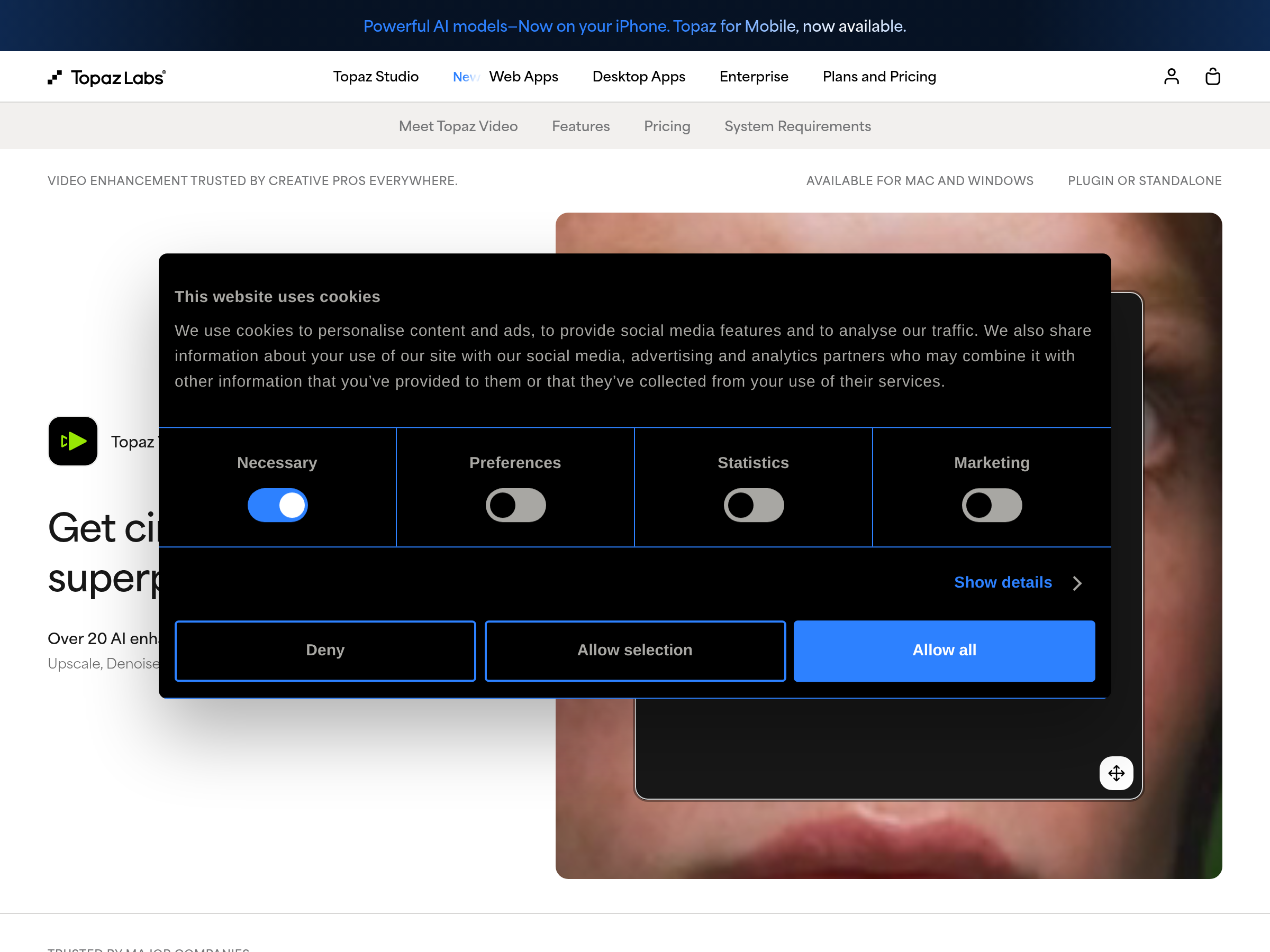Open the shopping bag cart icon
Image resolution: width=1270 pixels, height=952 pixels.
pyautogui.click(x=1213, y=76)
